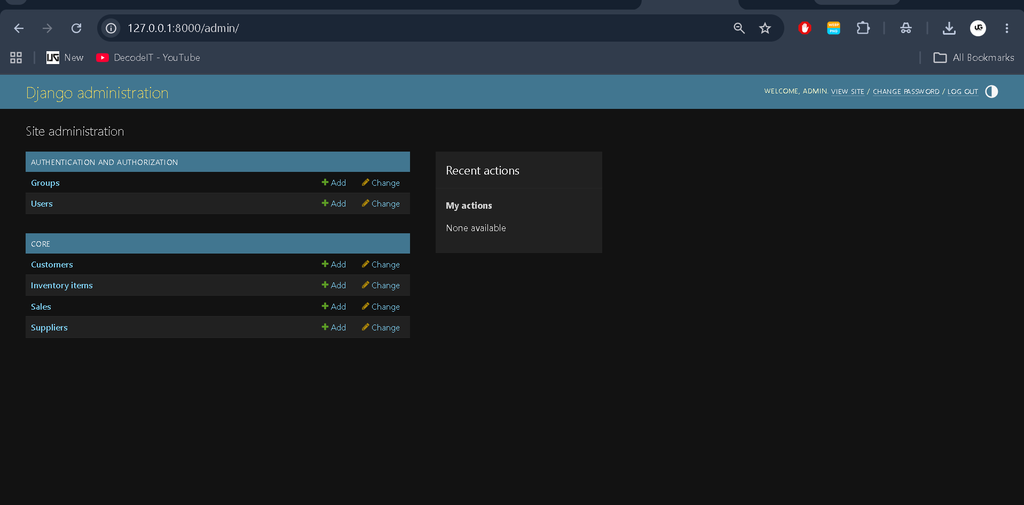Open the New bookmark
The width and height of the screenshot is (1024, 505).
click(65, 57)
